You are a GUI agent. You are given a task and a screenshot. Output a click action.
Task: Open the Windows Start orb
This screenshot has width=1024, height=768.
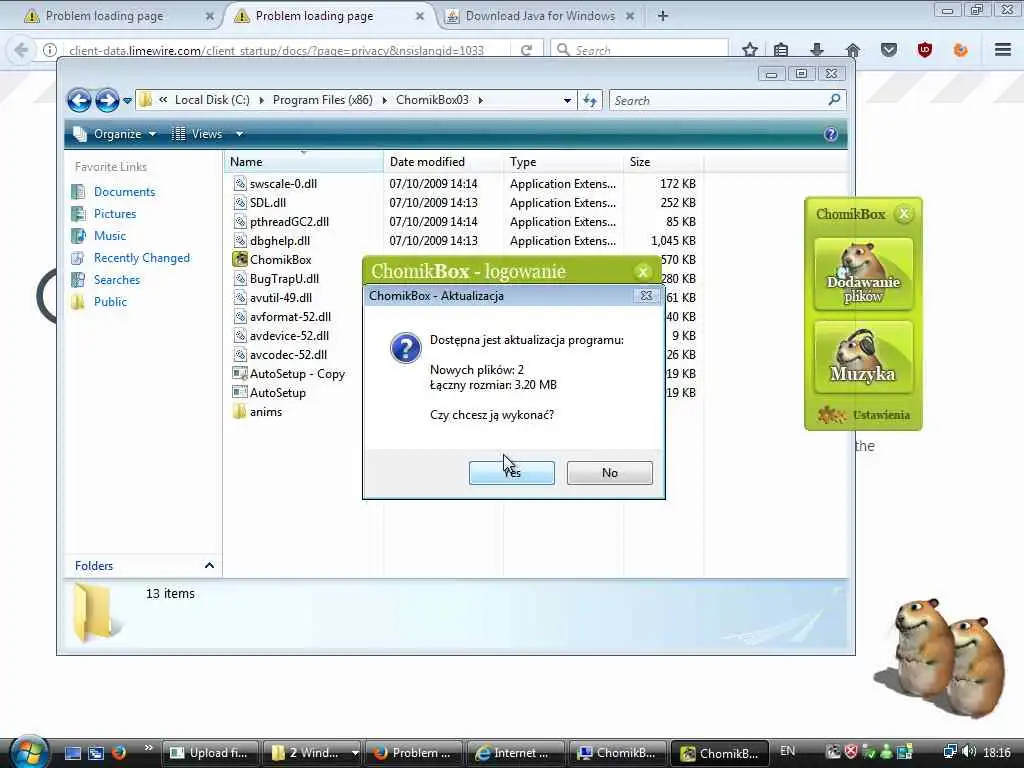[x=29, y=751]
